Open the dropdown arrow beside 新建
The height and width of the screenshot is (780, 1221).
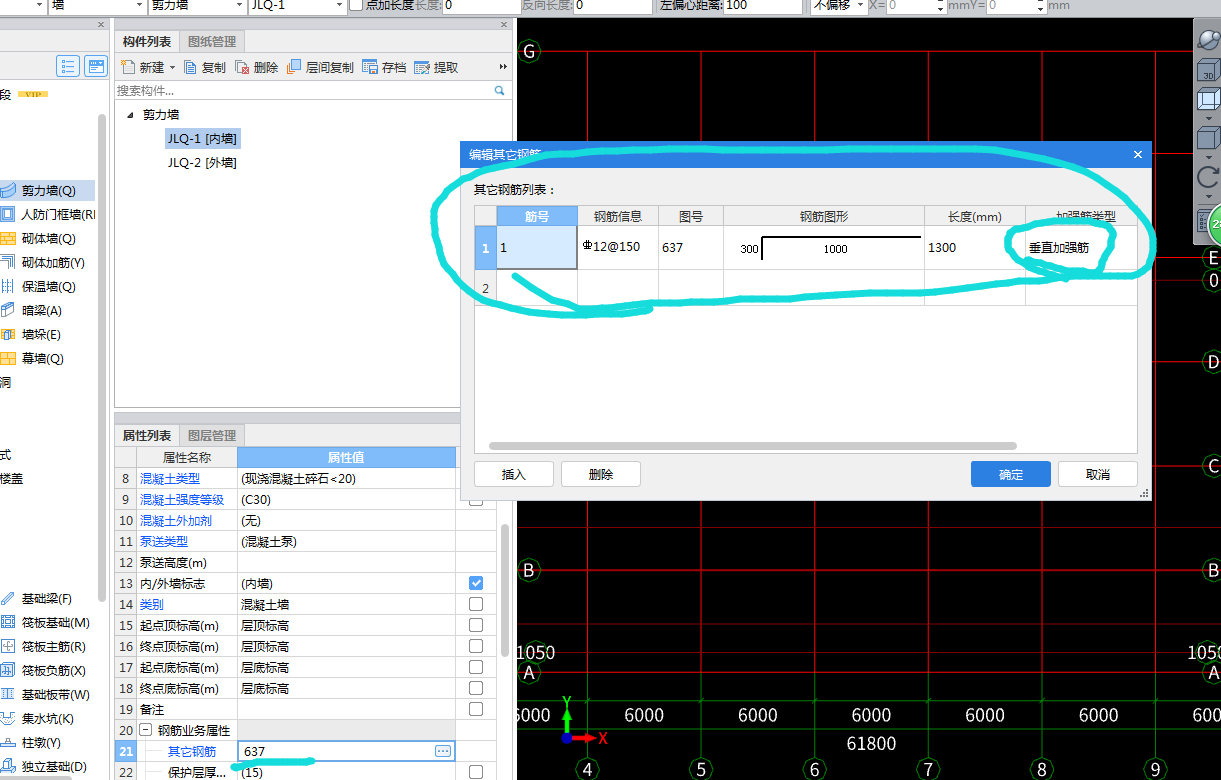click(172, 68)
